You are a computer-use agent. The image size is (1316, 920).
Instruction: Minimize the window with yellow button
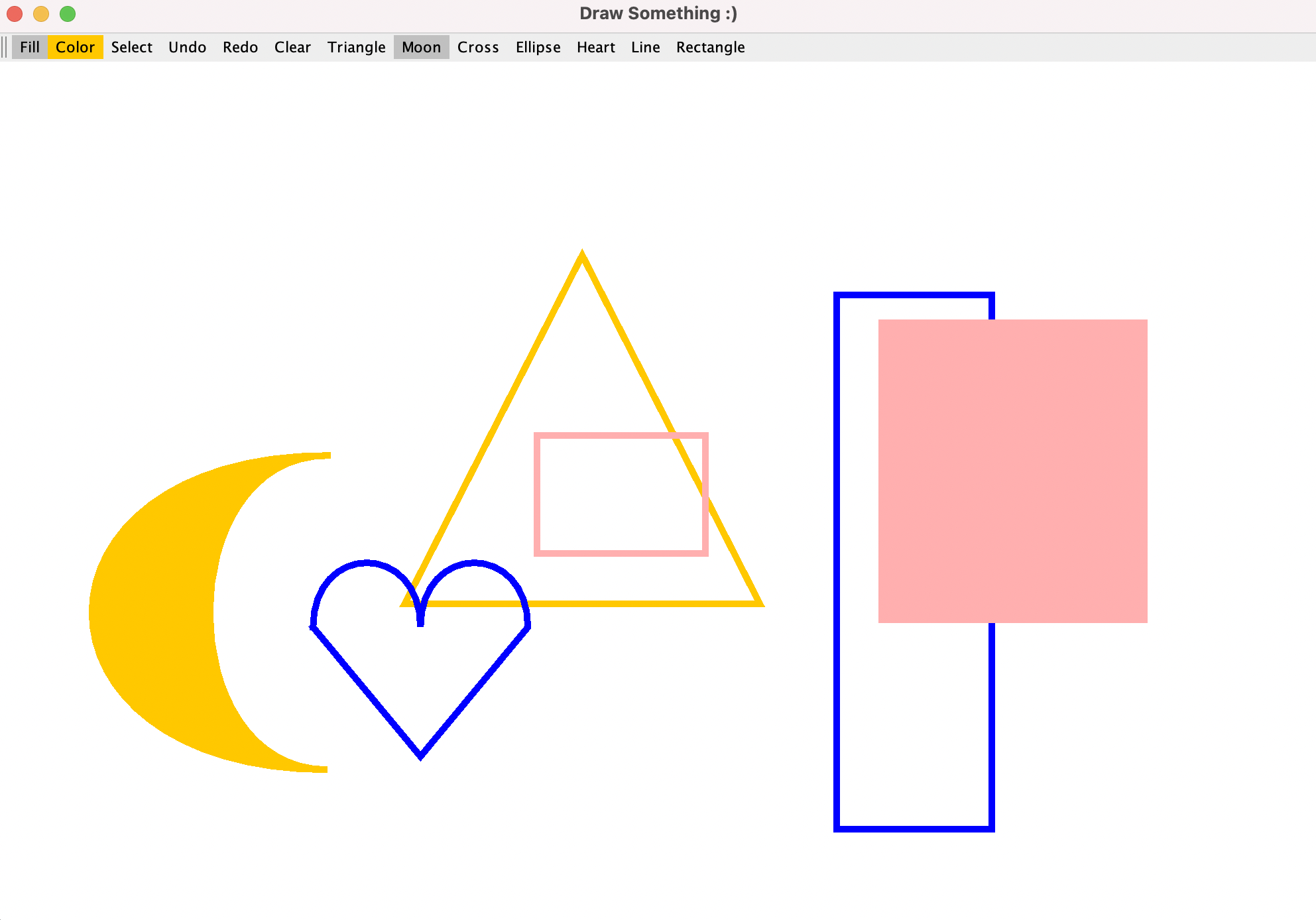point(41,13)
